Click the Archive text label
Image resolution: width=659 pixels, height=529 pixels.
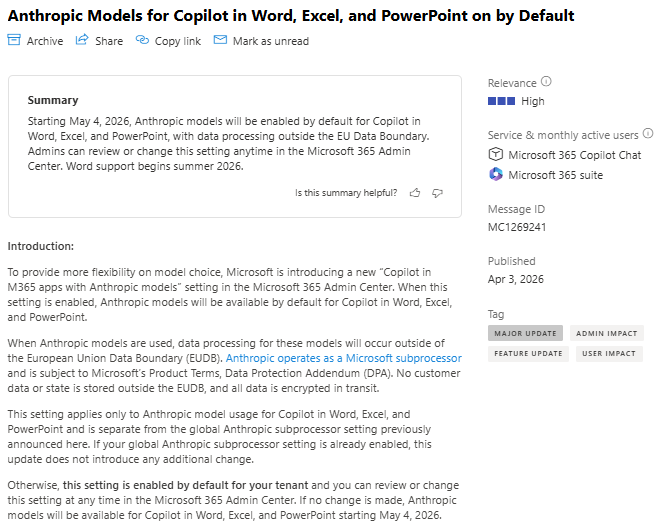pyautogui.click(x=44, y=41)
